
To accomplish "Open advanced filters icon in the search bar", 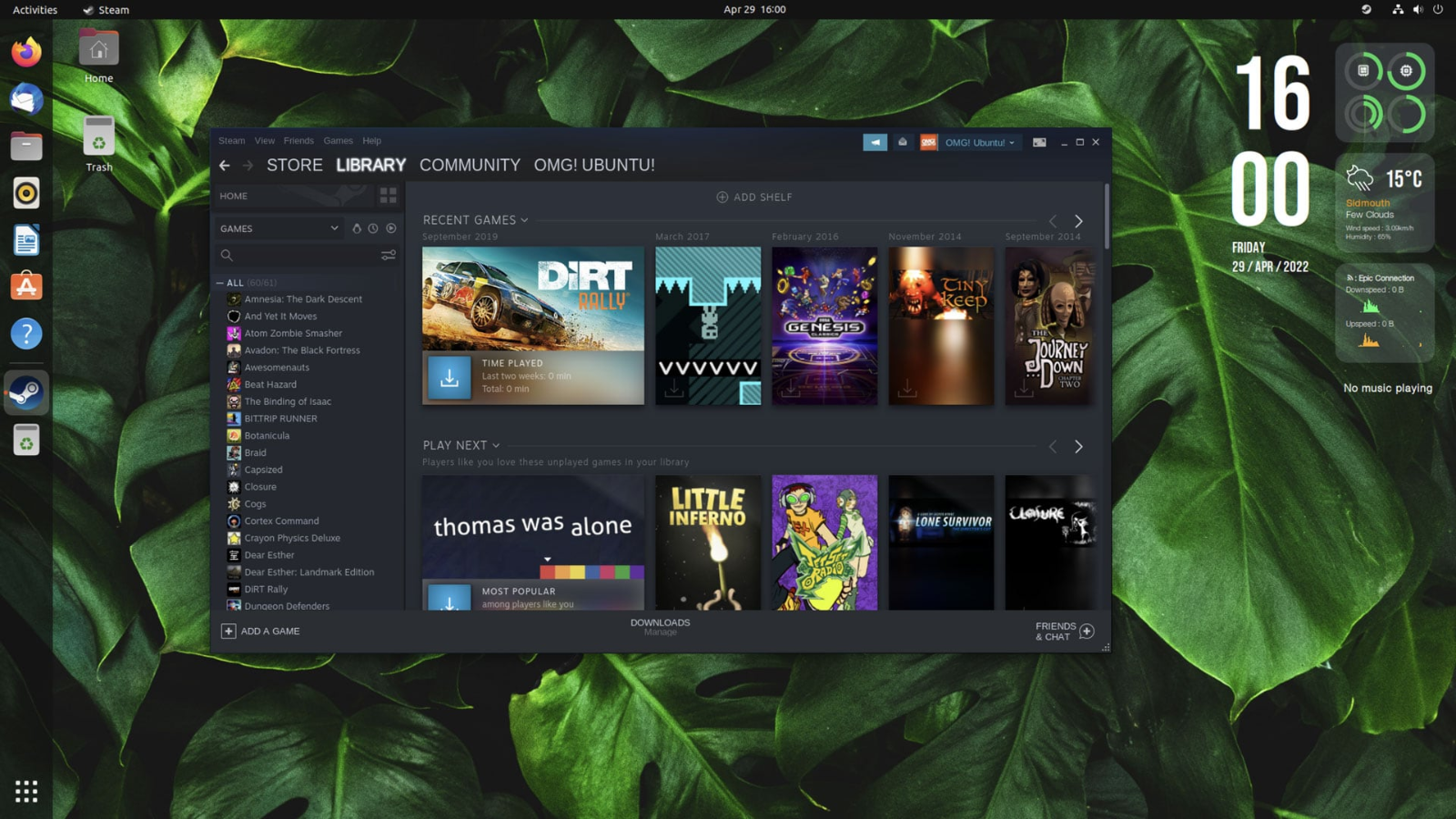I will click(x=389, y=256).
